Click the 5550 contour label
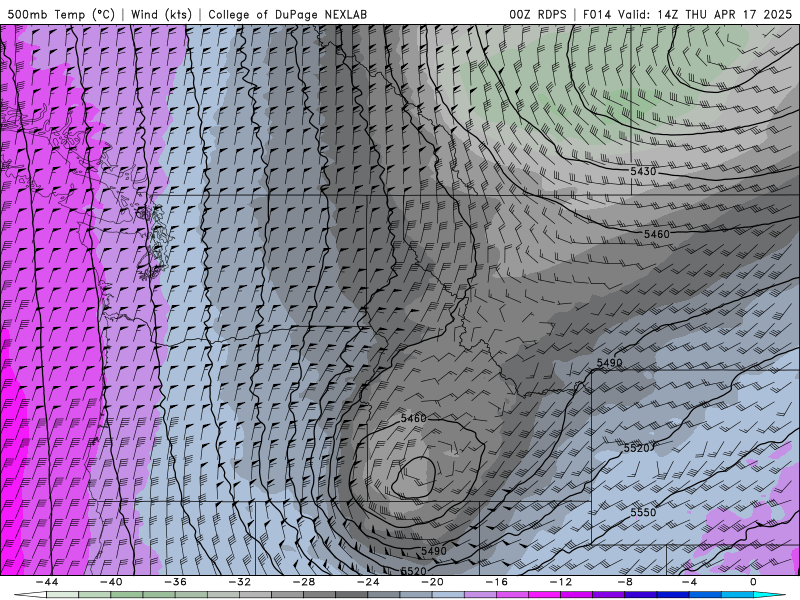Viewport: 800px width, 600px height. point(643,512)
